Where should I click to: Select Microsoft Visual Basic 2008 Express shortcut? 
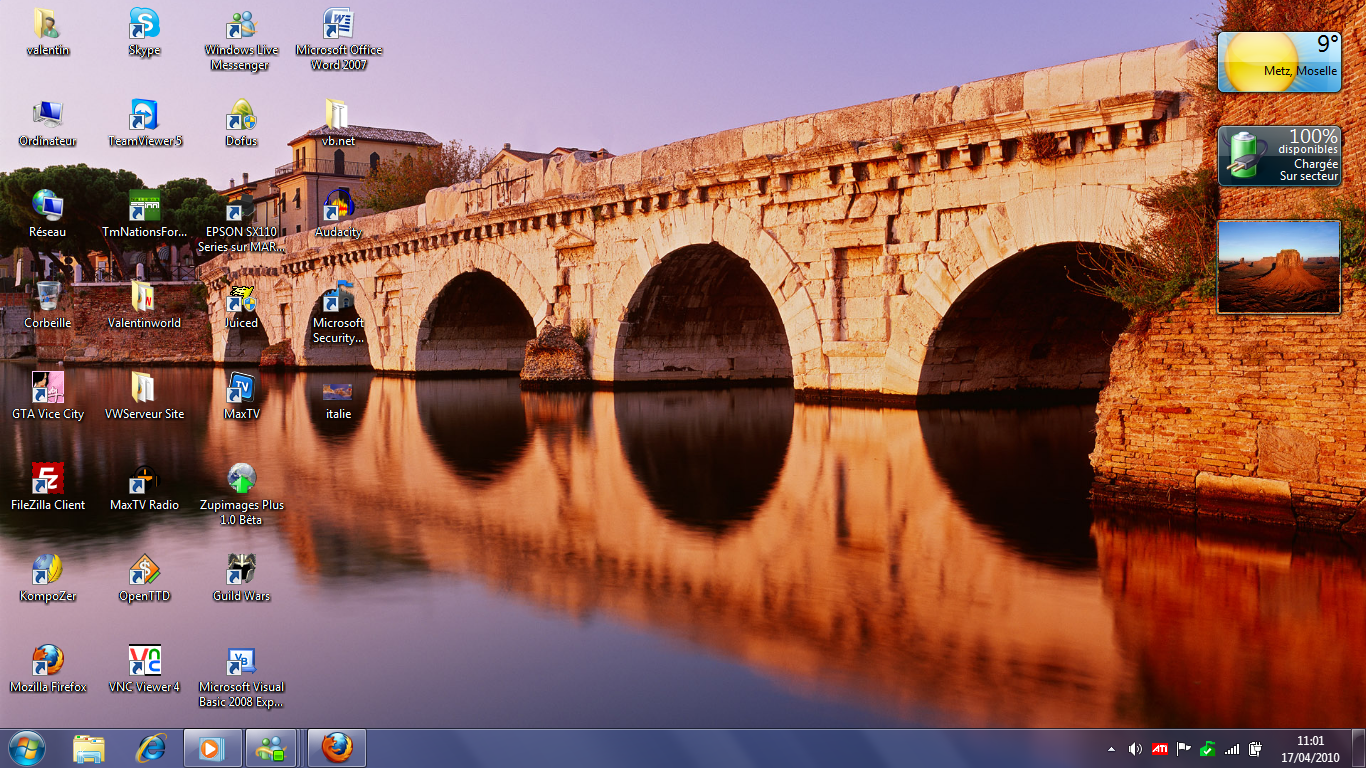pyautogui.click(x=241, y=676)
